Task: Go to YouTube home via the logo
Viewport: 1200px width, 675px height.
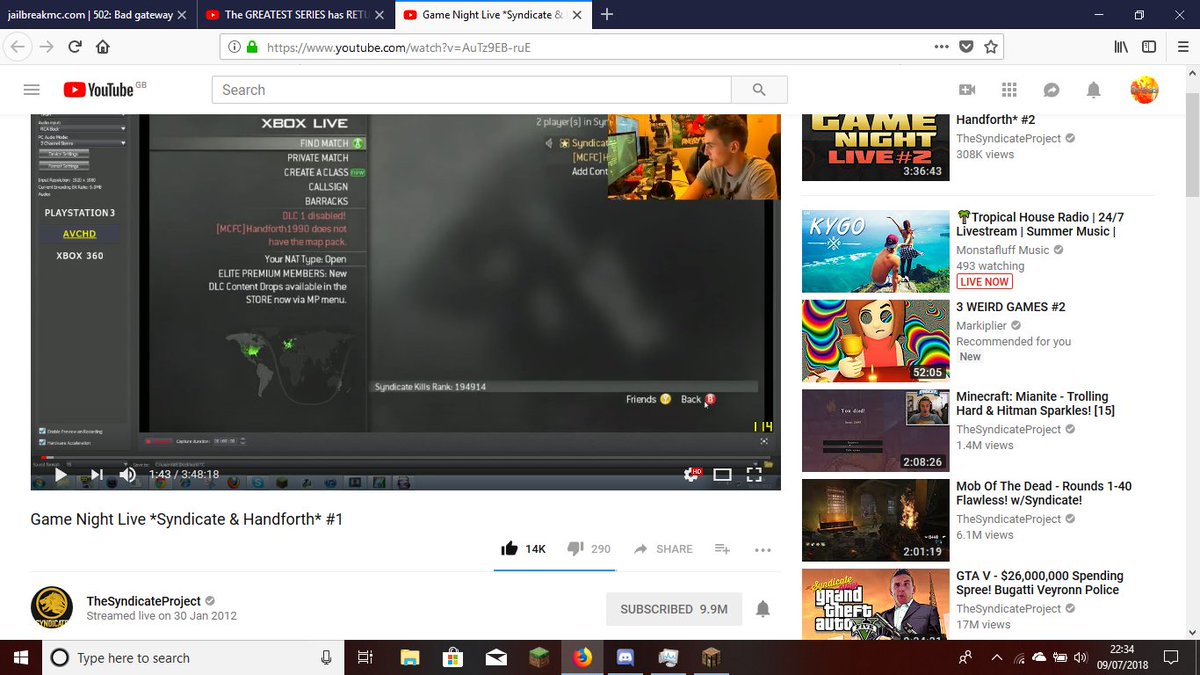Action: (x=98, y=90)
